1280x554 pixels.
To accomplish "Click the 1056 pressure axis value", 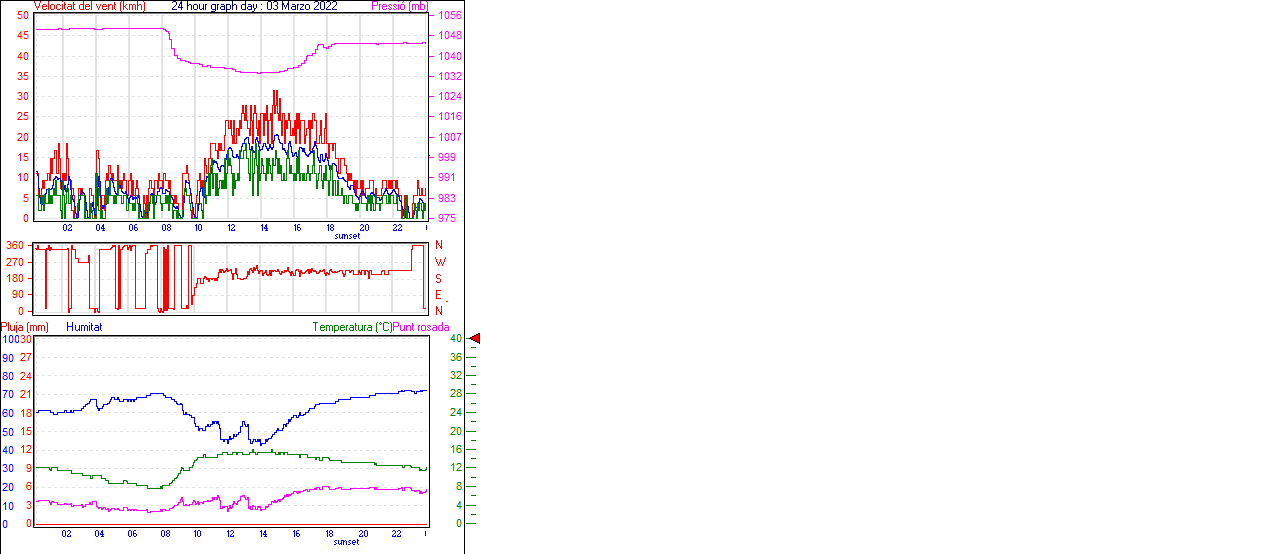I will [448, 16].
